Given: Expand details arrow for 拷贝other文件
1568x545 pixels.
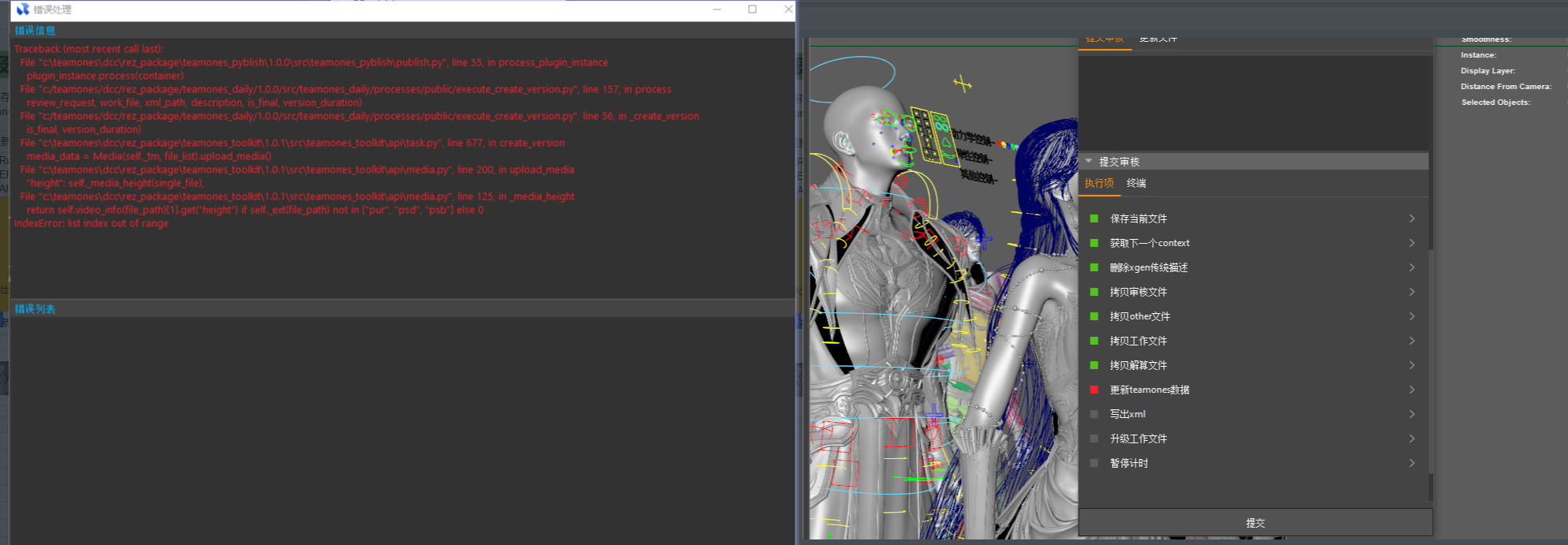Looking at the screenshot, I should tap(1412, 316).
